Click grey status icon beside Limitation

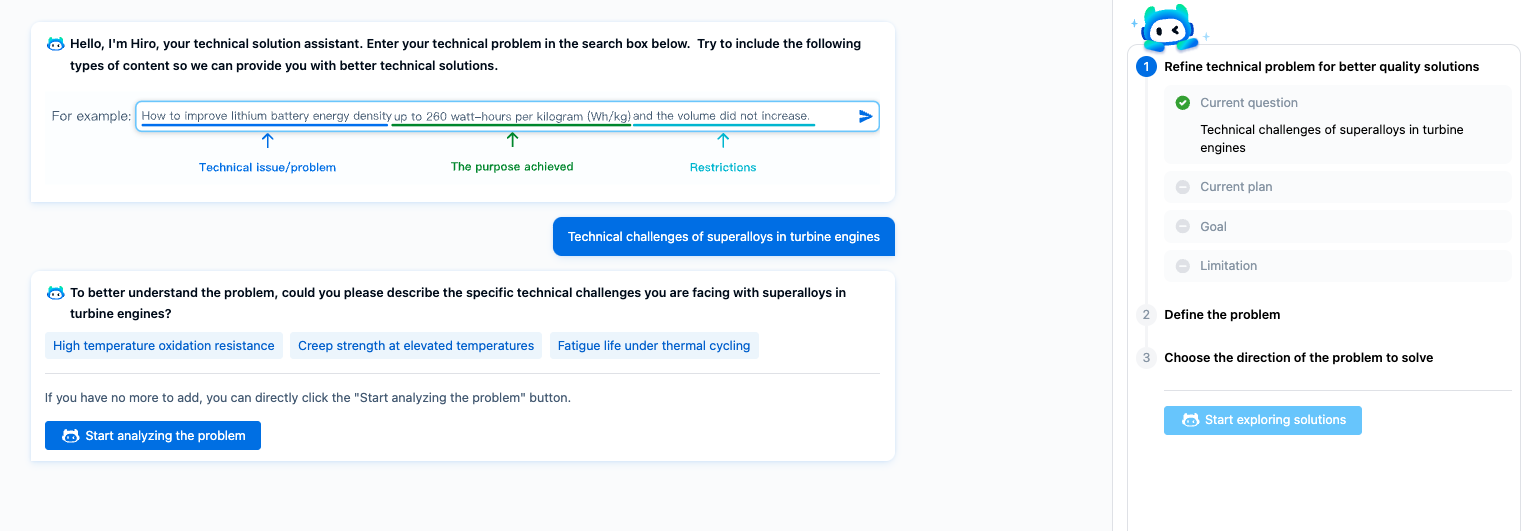pyautogui.click(x=1183, y=266)
